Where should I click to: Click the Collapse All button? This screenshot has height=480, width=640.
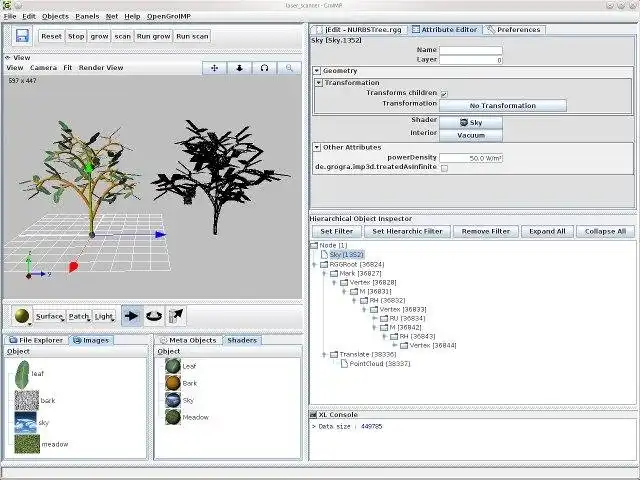605,231
